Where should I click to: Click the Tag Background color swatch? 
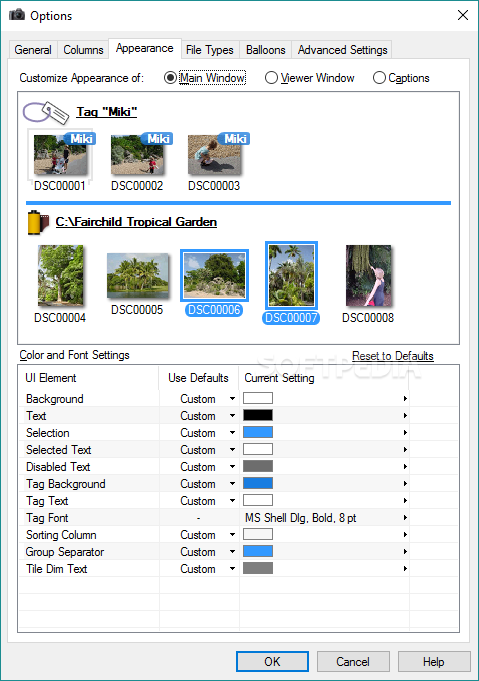258,483
